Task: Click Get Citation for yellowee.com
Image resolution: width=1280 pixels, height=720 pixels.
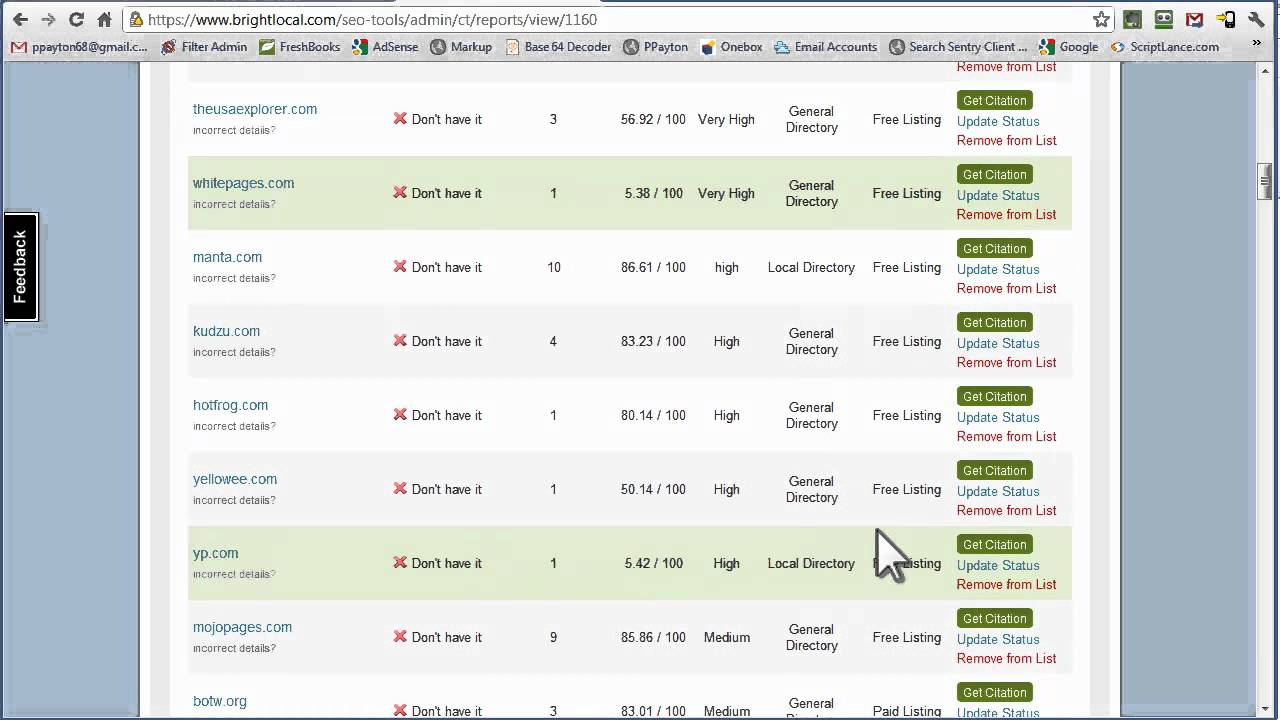Action: tap(994, 470)
